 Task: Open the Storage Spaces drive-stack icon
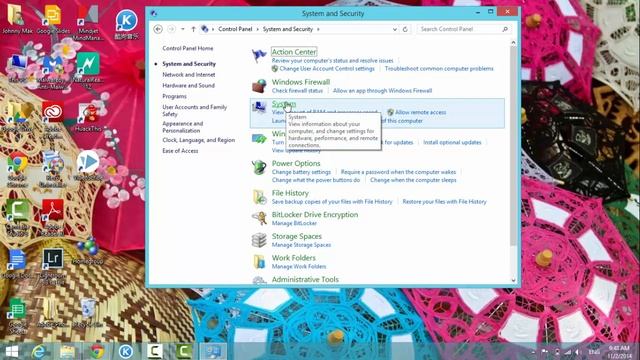259,240
